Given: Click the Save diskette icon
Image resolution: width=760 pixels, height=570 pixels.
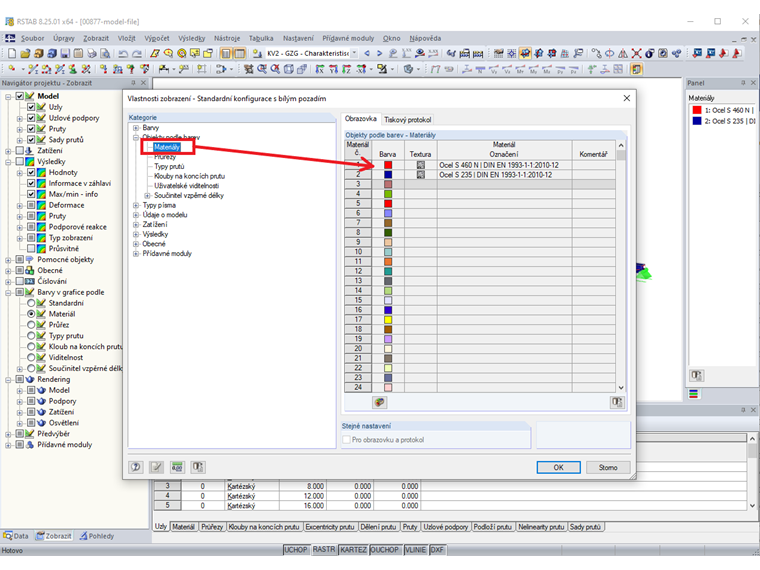Looking at the screenshot, I should (65, 53).
